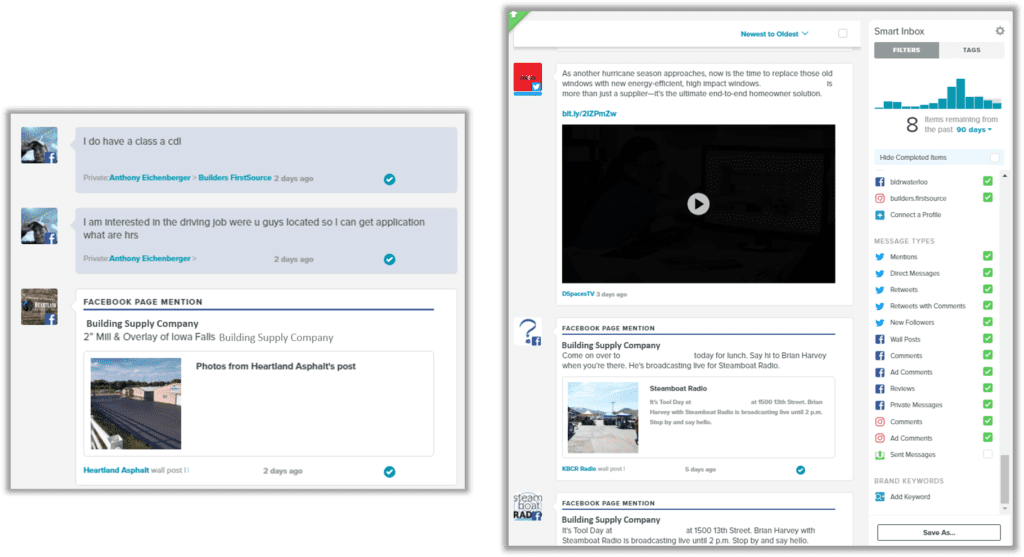Click the Twitter icon next to New Followers

click(x=880, y=323)
